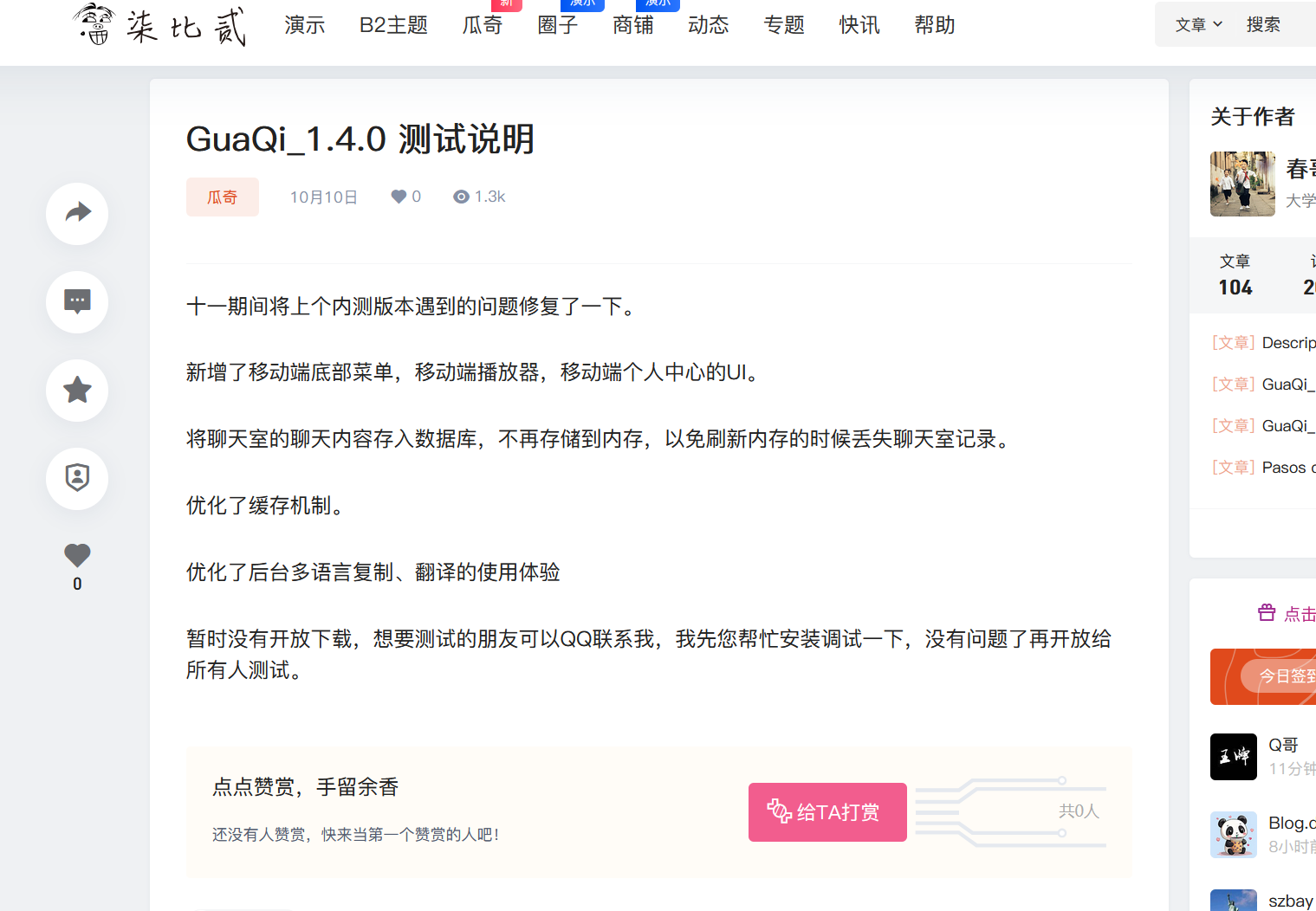Open the author's avatar thumbnail
The width and height of the screenshot is (1316, 911).
[1242, 184]
